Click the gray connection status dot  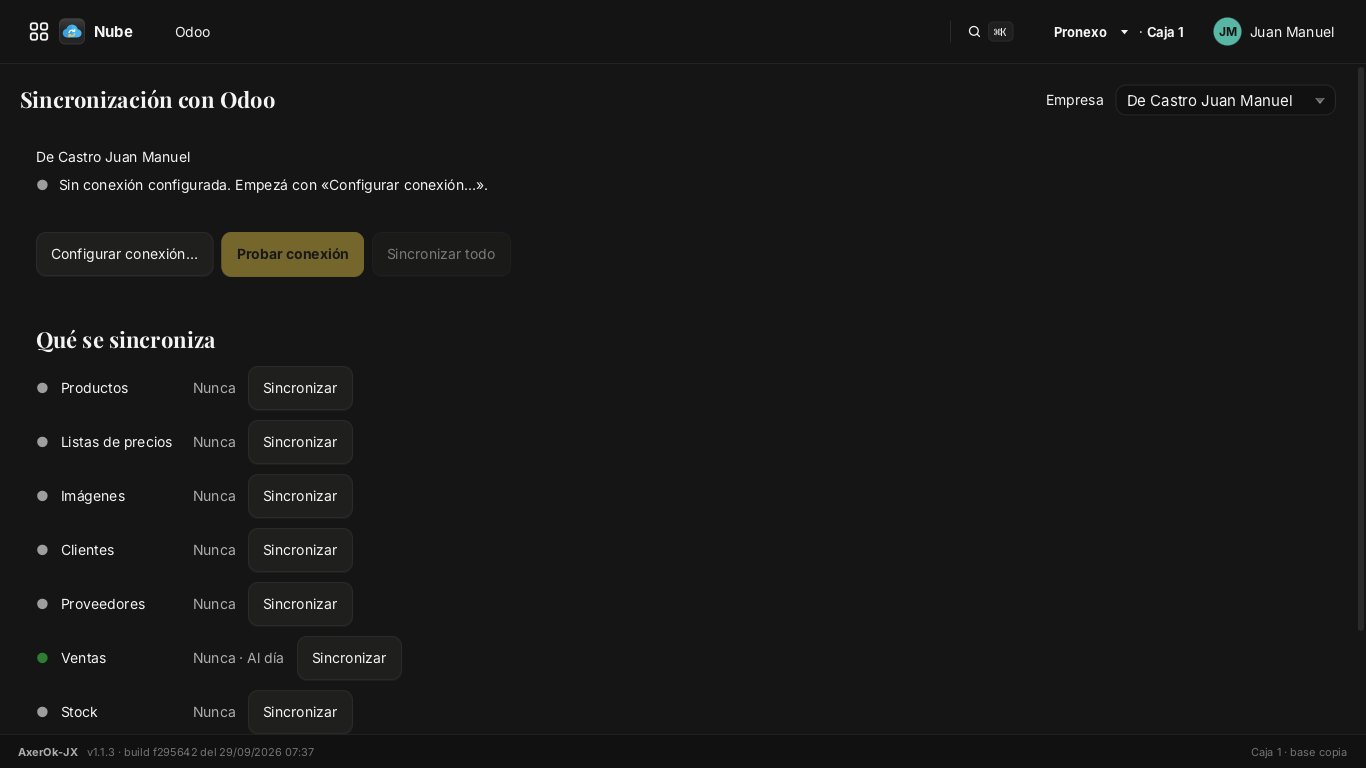(42, 185)
